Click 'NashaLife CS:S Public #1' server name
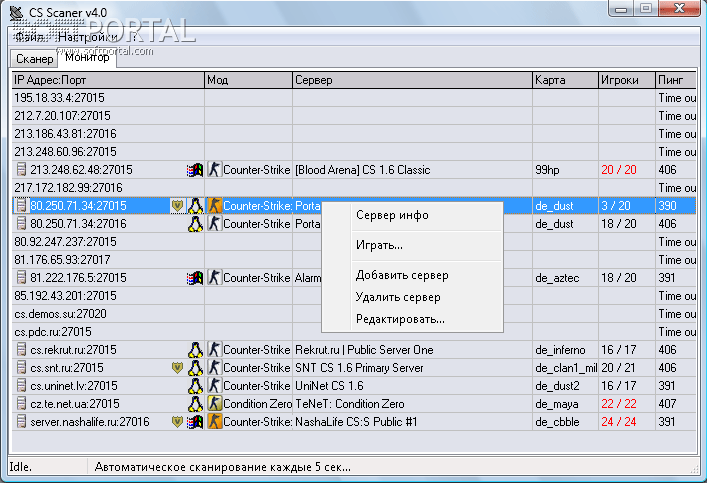The height and width of the screenshot is (483, 707). 356,422
